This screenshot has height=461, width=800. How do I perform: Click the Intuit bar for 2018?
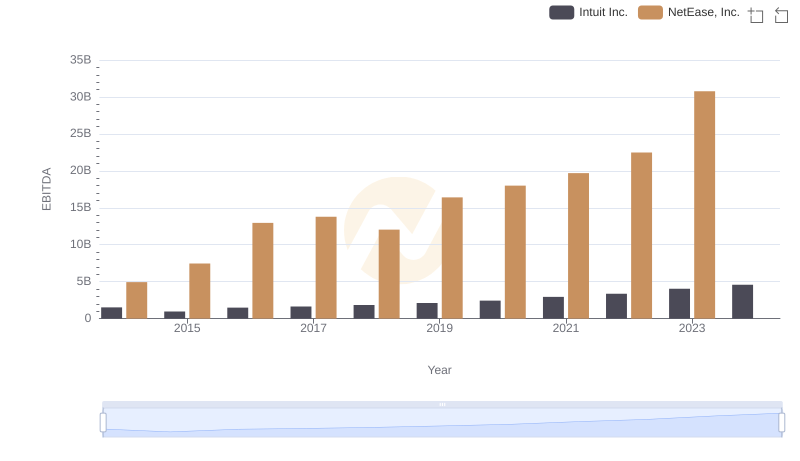(x=364, y=312)
